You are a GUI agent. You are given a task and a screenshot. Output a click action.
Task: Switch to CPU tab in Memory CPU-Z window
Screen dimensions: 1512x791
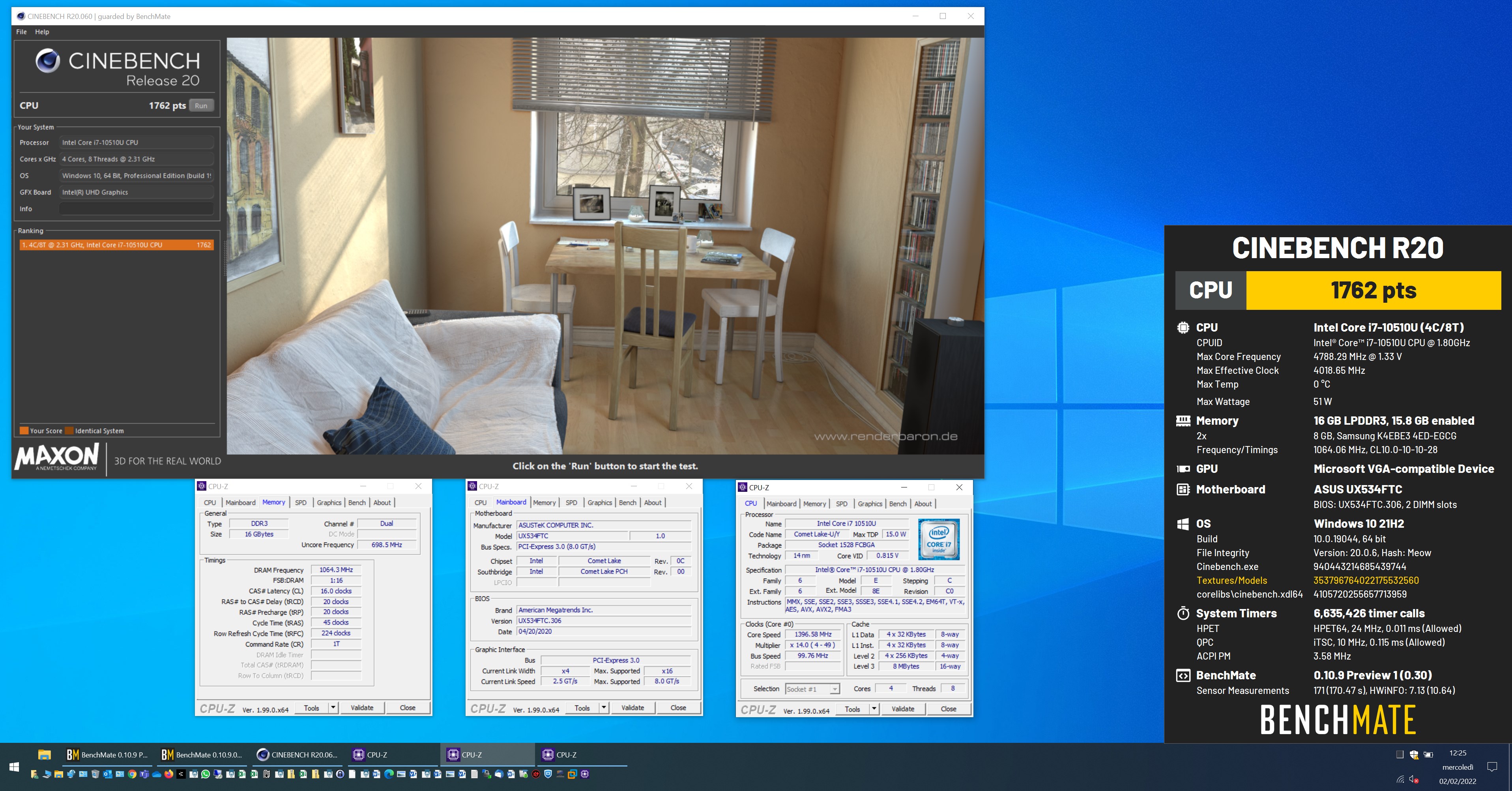(x=210, y=503)
